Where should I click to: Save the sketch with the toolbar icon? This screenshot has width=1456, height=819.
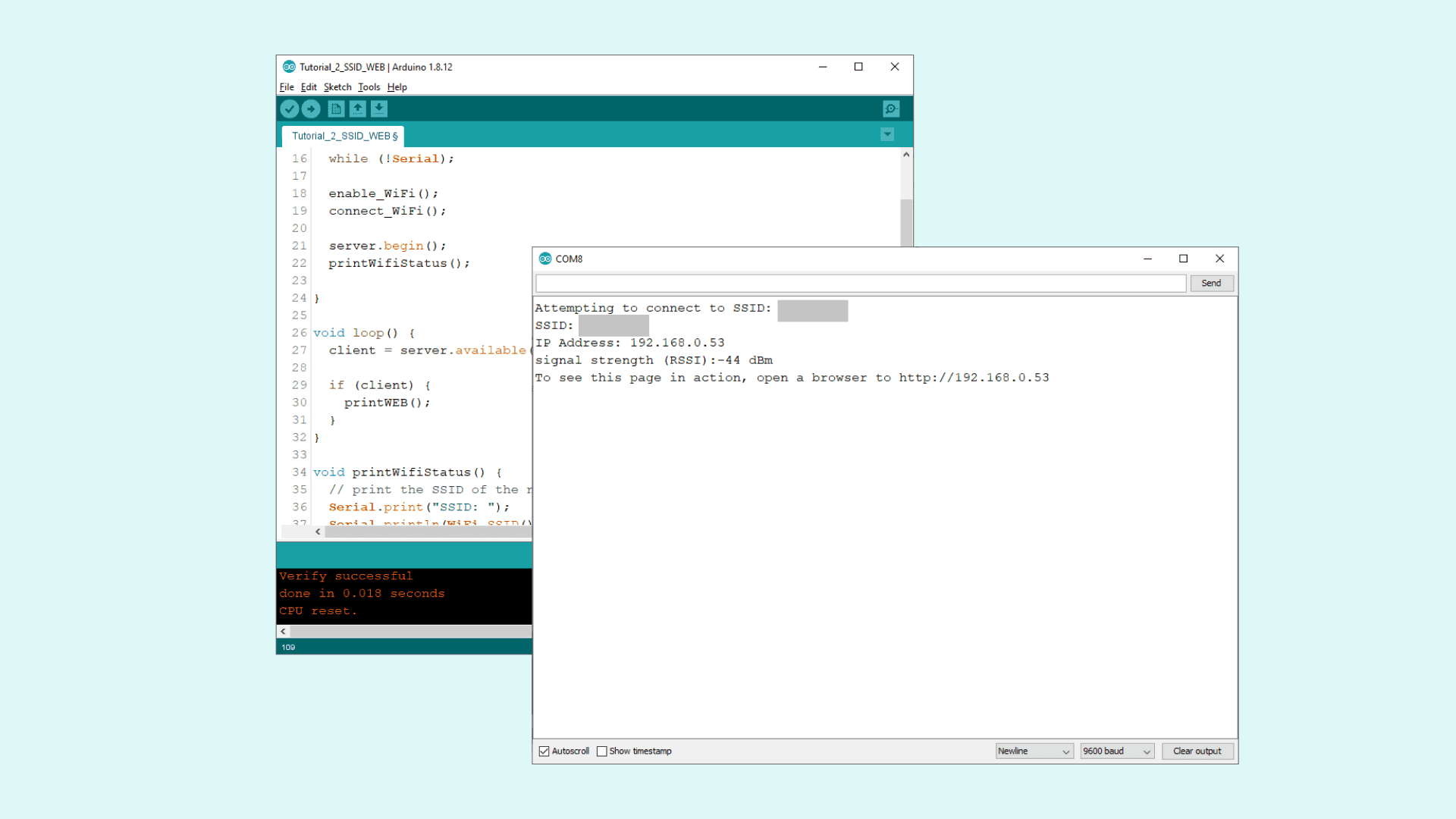click(x=379, y=108)
